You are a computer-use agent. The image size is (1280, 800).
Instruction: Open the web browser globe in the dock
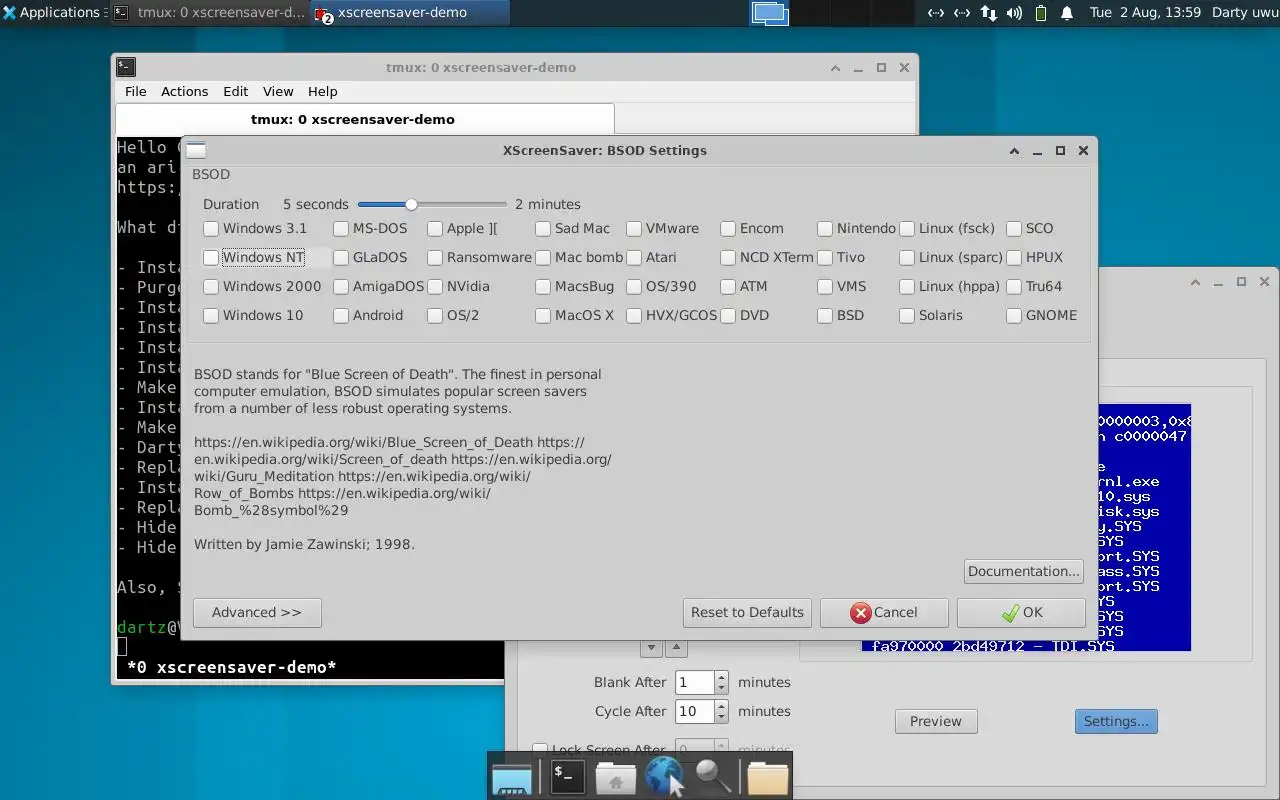(x=664, y=776)
